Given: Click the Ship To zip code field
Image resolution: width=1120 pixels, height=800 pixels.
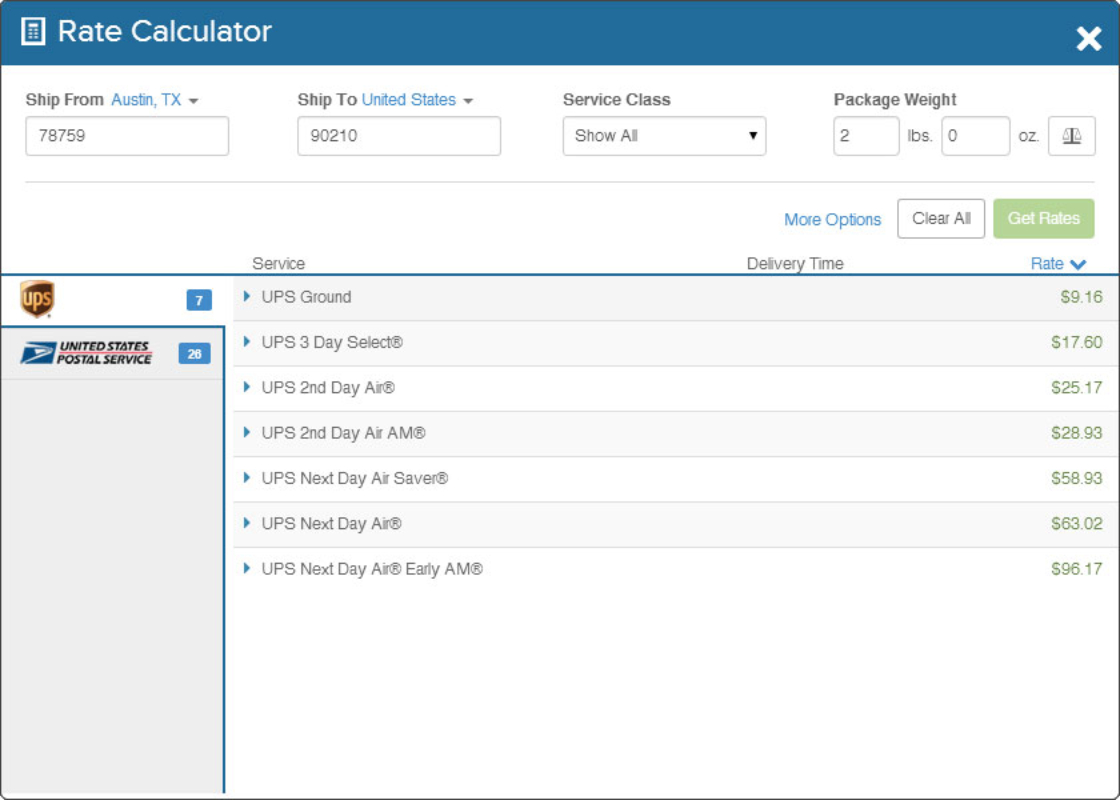Looking at the screenshot, I should click(x=399, y=136).
